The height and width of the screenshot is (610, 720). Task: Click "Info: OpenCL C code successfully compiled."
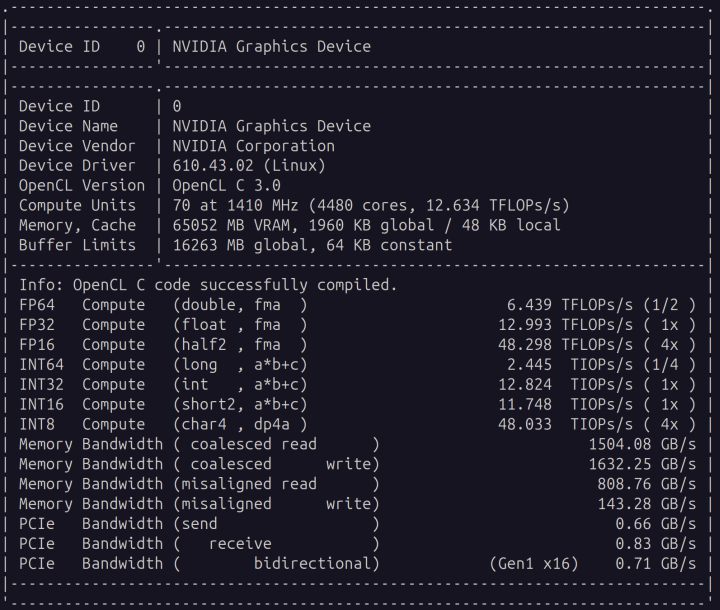coord(208,285)
